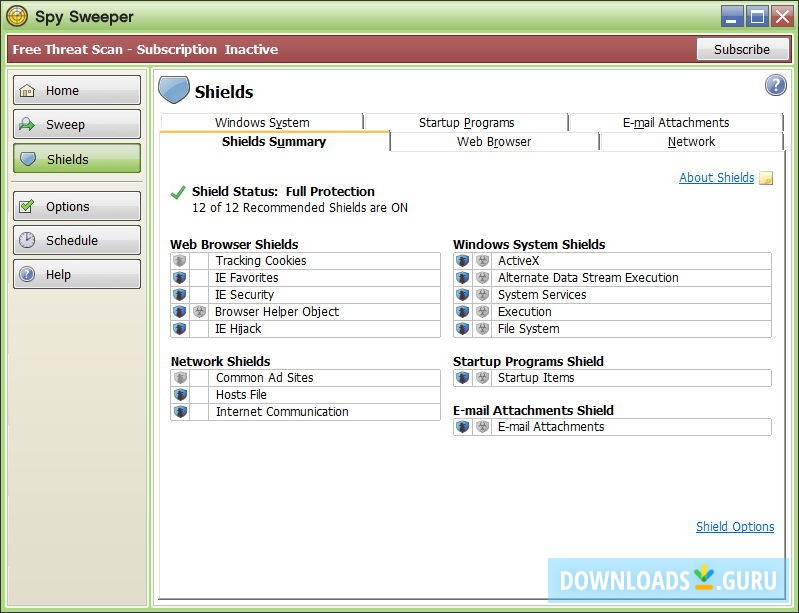This screenshot has height=613, width=799.
Task: Click the shield icon for Startup Items
Action: [462, 378]
